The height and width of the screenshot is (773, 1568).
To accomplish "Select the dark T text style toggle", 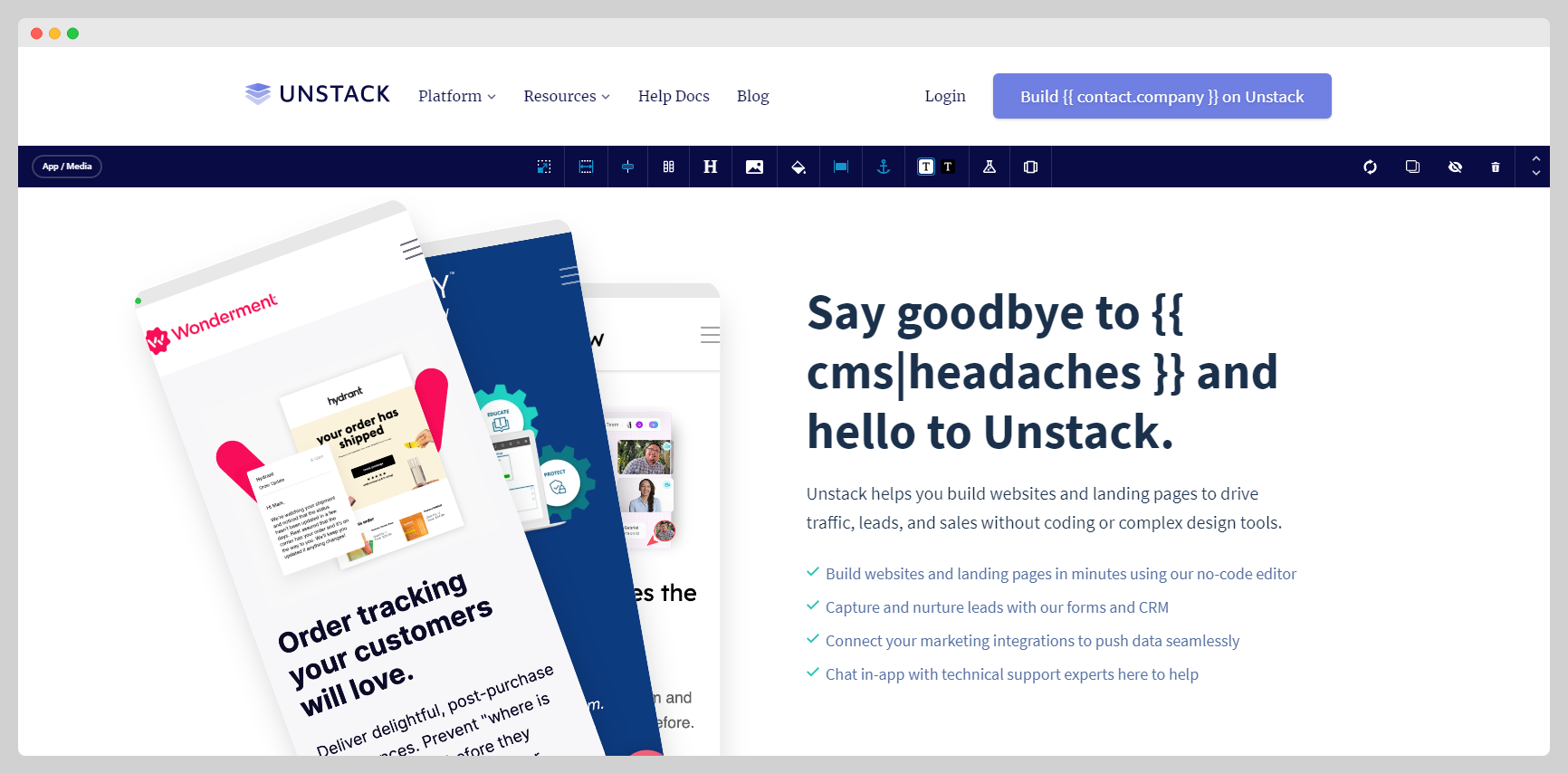I will click(x=948, y=167).
